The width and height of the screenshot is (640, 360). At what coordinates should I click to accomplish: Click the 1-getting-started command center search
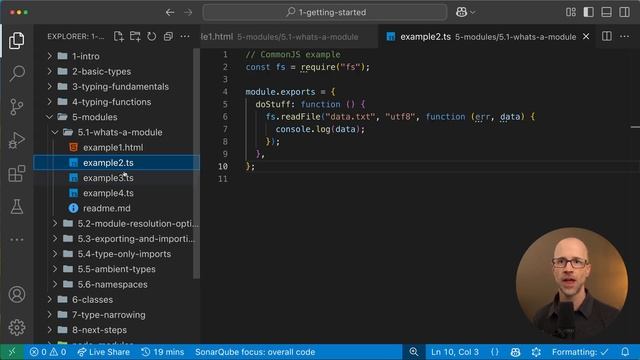325,12
